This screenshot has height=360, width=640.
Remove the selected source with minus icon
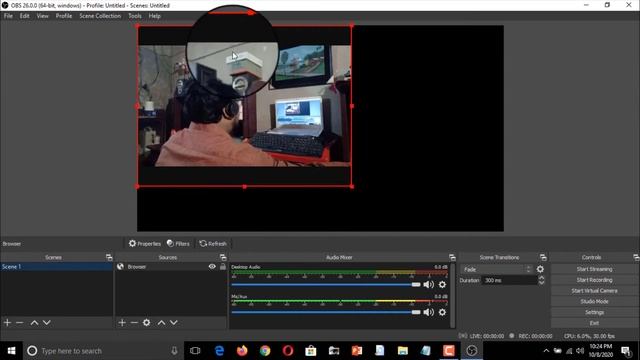pos(134,322)
